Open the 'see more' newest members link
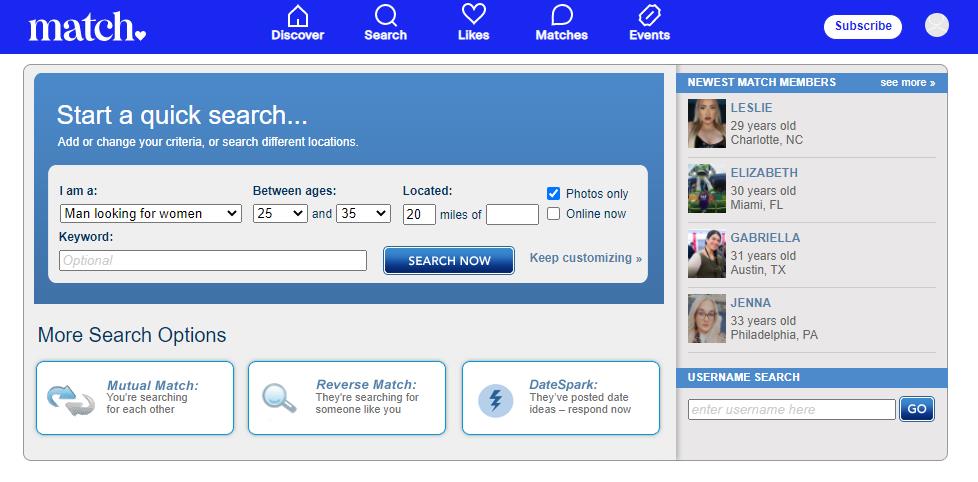 click(908, 82)
